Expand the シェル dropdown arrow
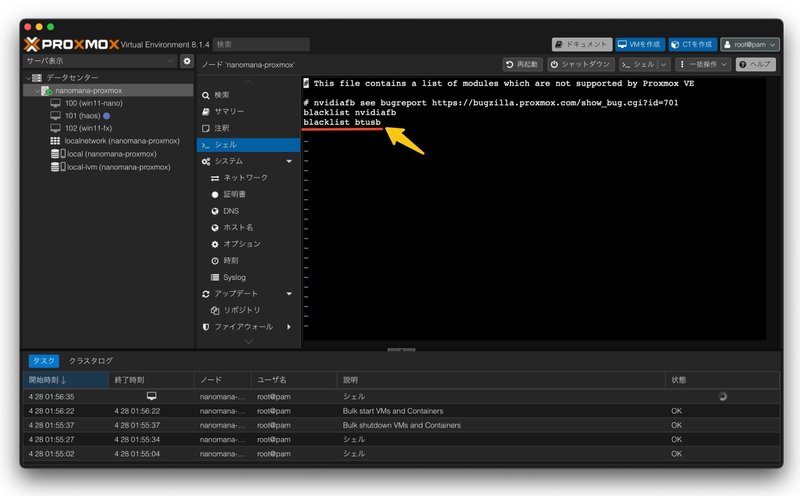The height and width of the screenshot is (496, 800). tap(663, 64)
